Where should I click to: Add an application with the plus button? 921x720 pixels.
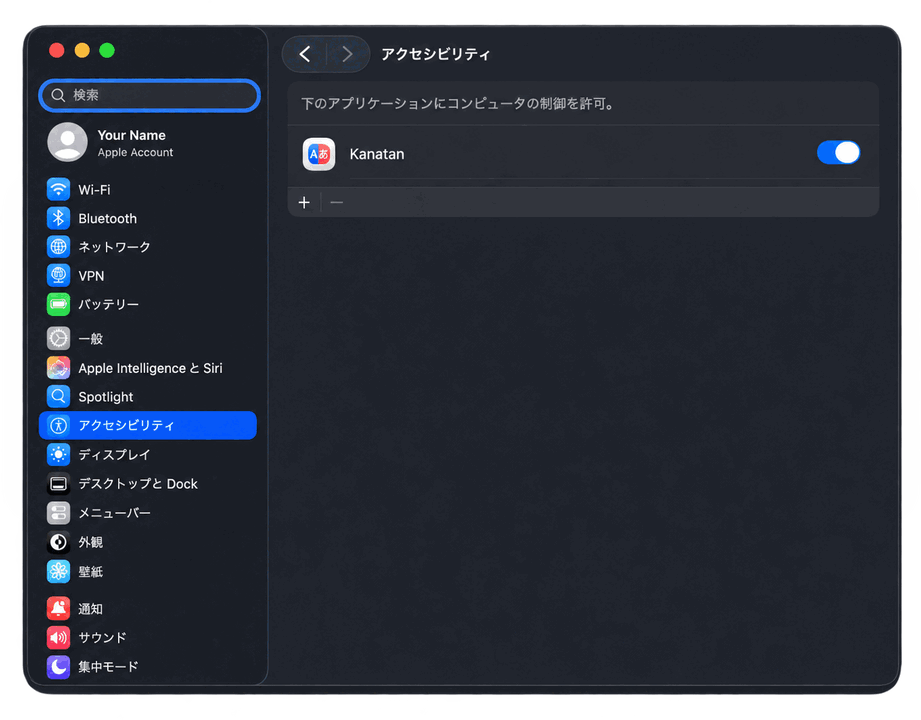(304, 203)
